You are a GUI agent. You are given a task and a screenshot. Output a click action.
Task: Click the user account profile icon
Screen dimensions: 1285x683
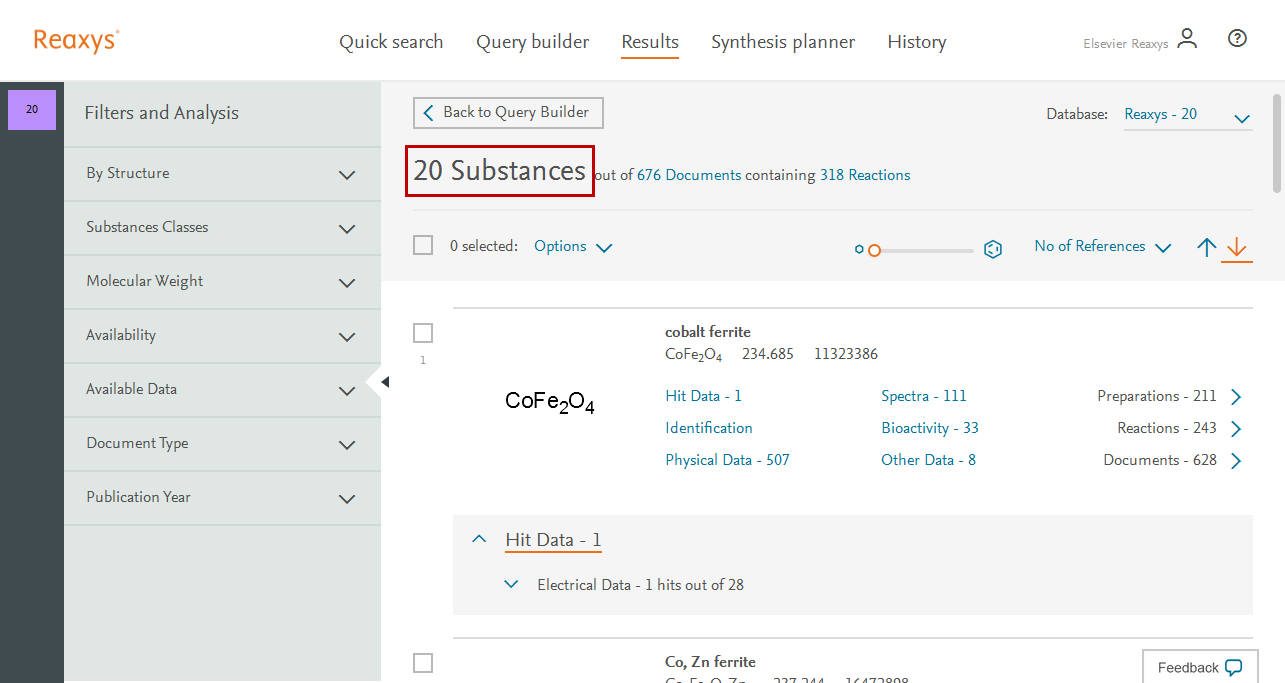(x=1187, y=39)
